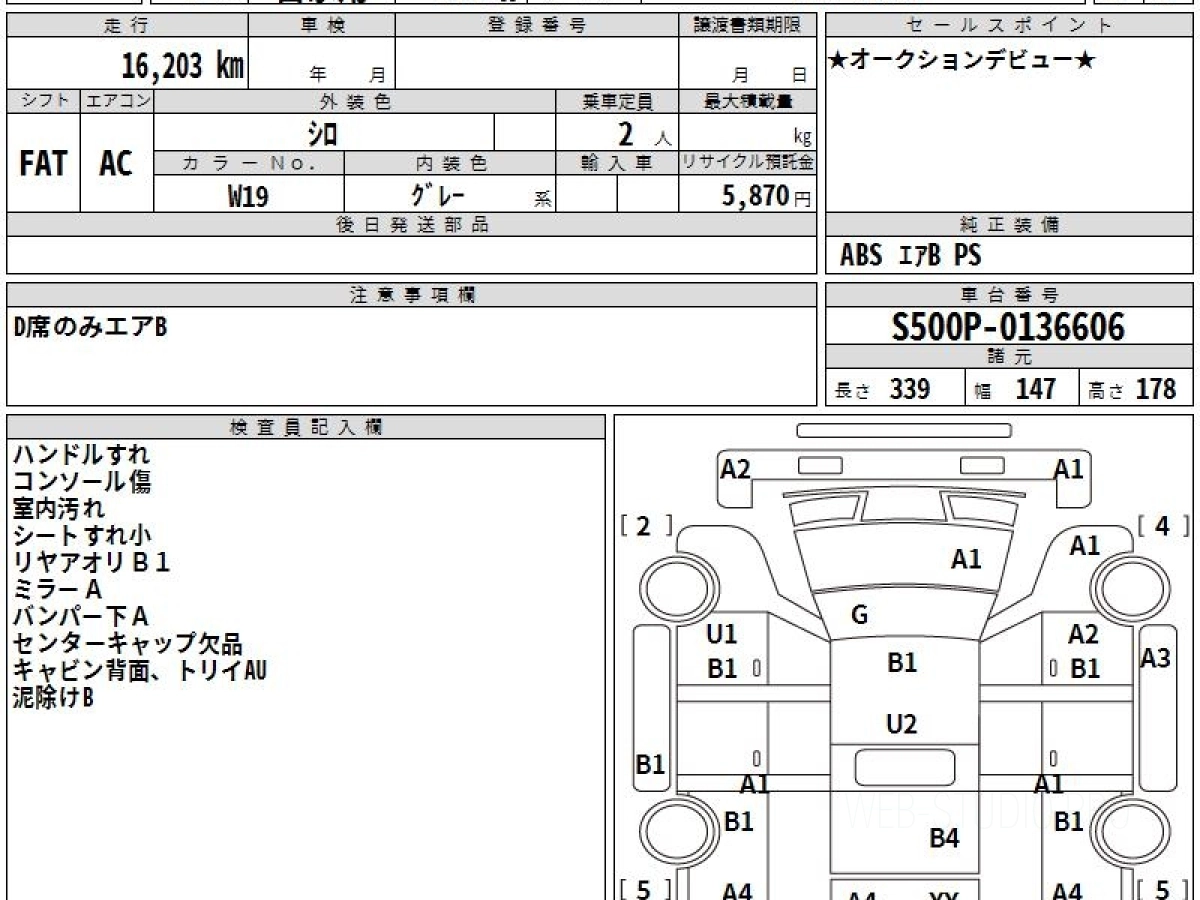This screenshot has height=900, width=1200.
Task: Click the ミラーA note
Action: pyautogui.click(x=58, y=590)
